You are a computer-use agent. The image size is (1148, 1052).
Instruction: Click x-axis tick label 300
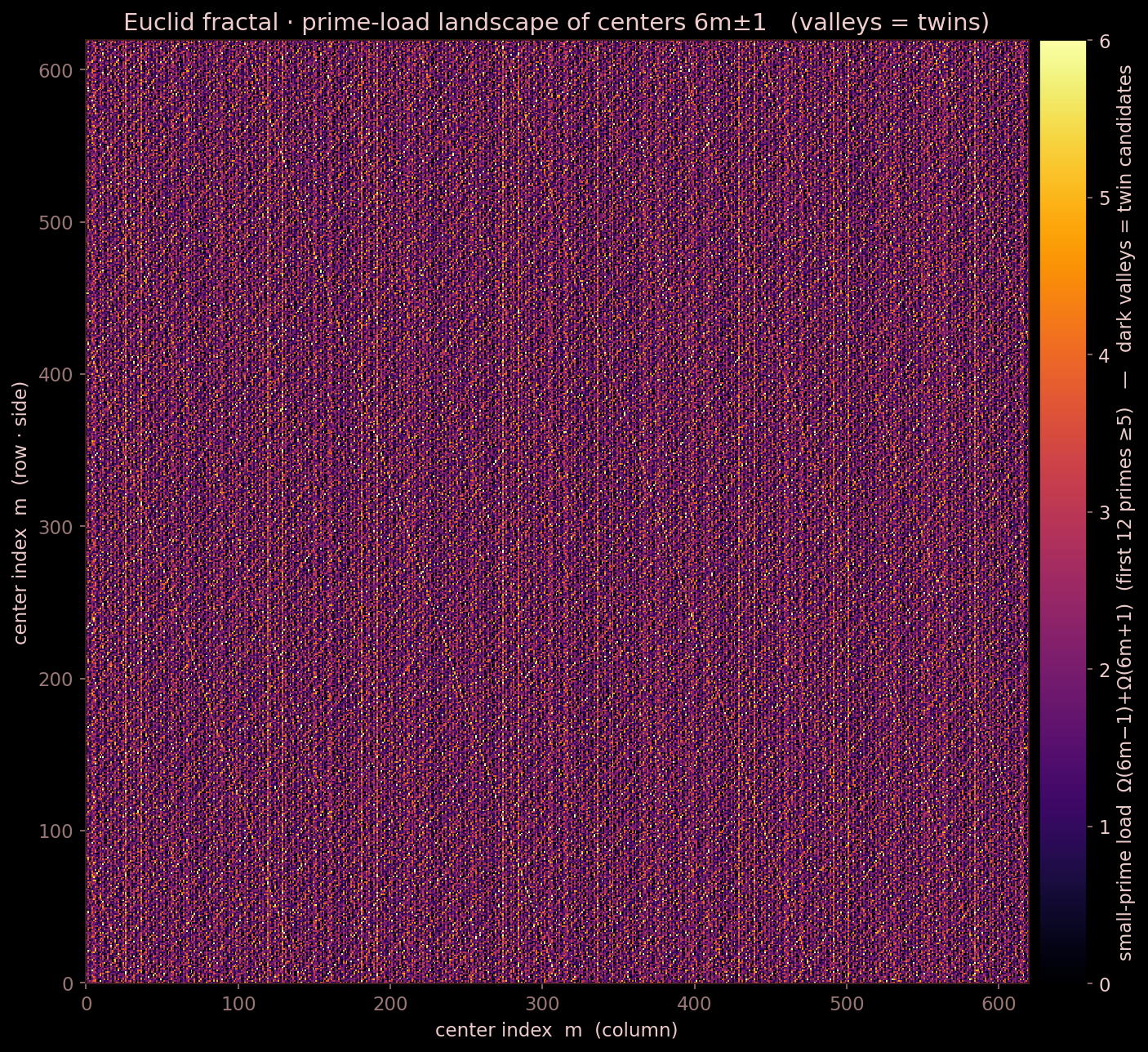(542, 1002)
